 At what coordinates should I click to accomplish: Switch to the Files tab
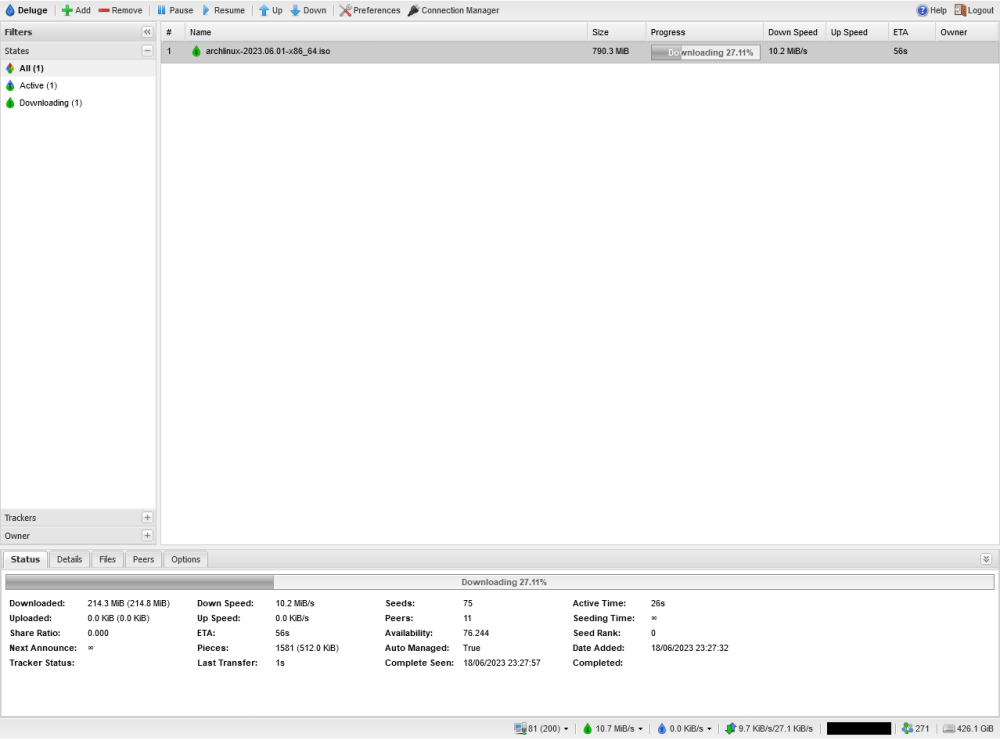click(x=108, y=559)
